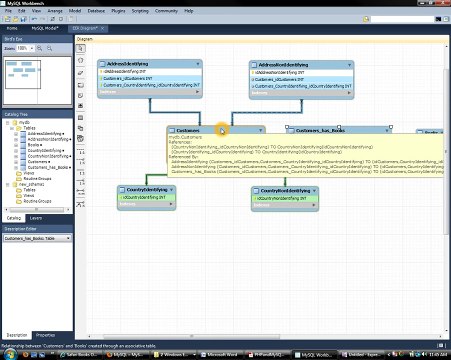
Task: Open the Zoom percentage dropdown
Action: [x=32, y=48]
